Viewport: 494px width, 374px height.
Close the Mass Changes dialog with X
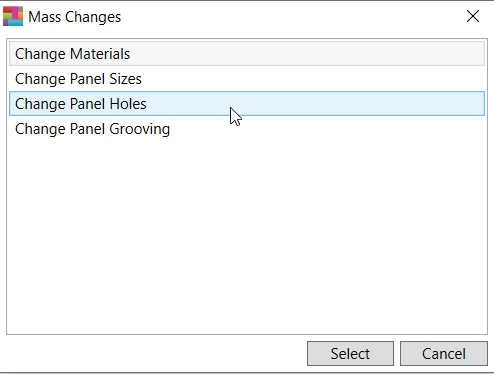pyautogui.click(x=473, y=16)
